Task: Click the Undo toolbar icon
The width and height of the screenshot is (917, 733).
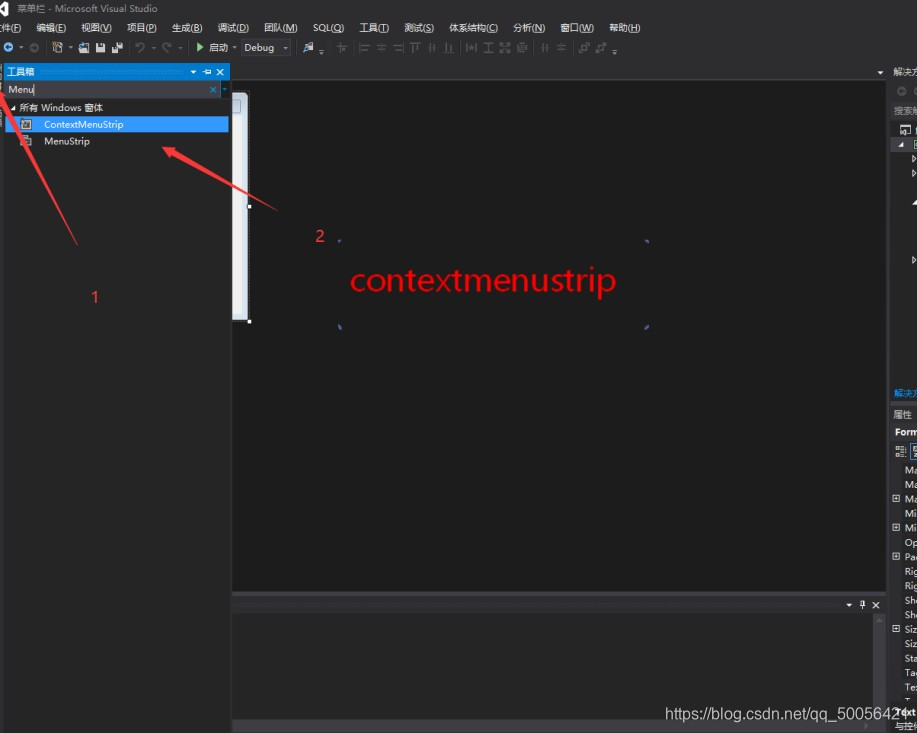Action: click(140, 47)
